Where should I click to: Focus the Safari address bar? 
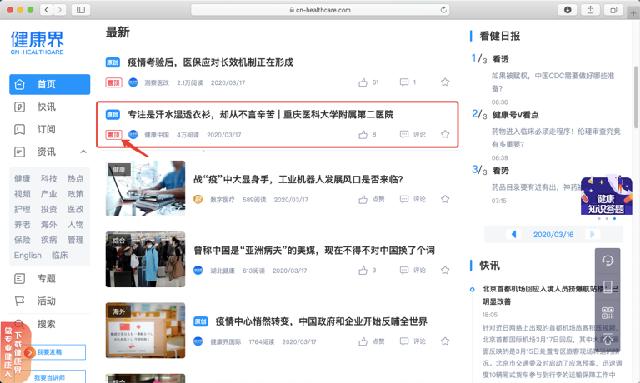point(320,10)
